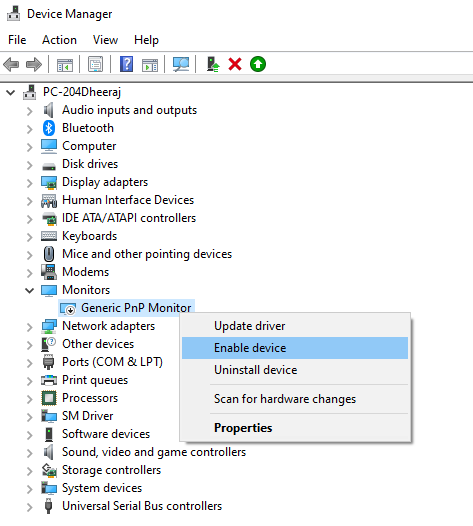The width and height of the screenshot is (473, 526).
Task: Select the Network adapters label
Action: point(108,326)
